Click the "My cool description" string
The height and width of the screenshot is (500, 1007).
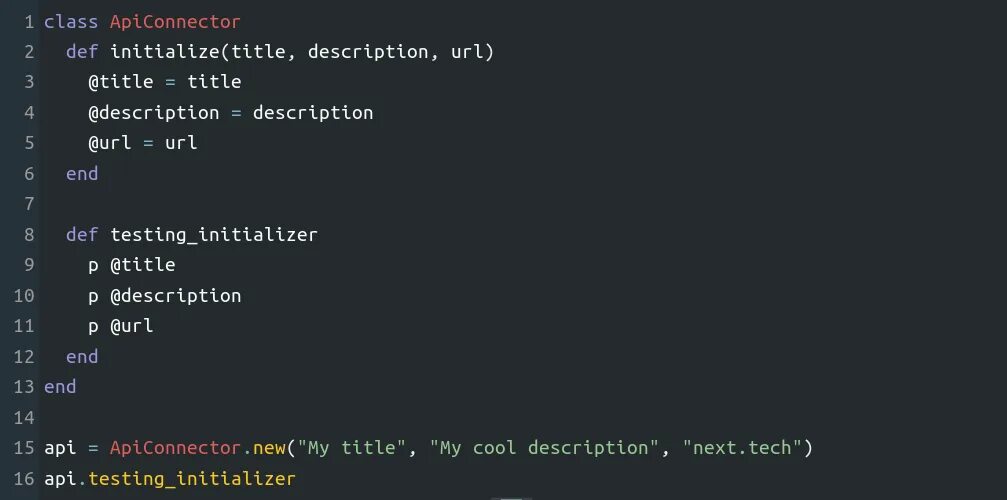[544, 448]
